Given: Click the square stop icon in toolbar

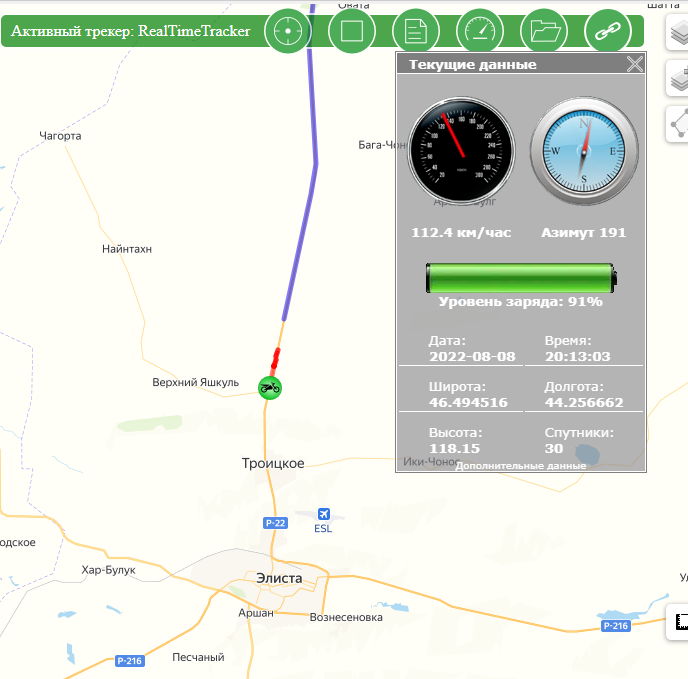Looking at the screenshot, I should coord(352,31).
